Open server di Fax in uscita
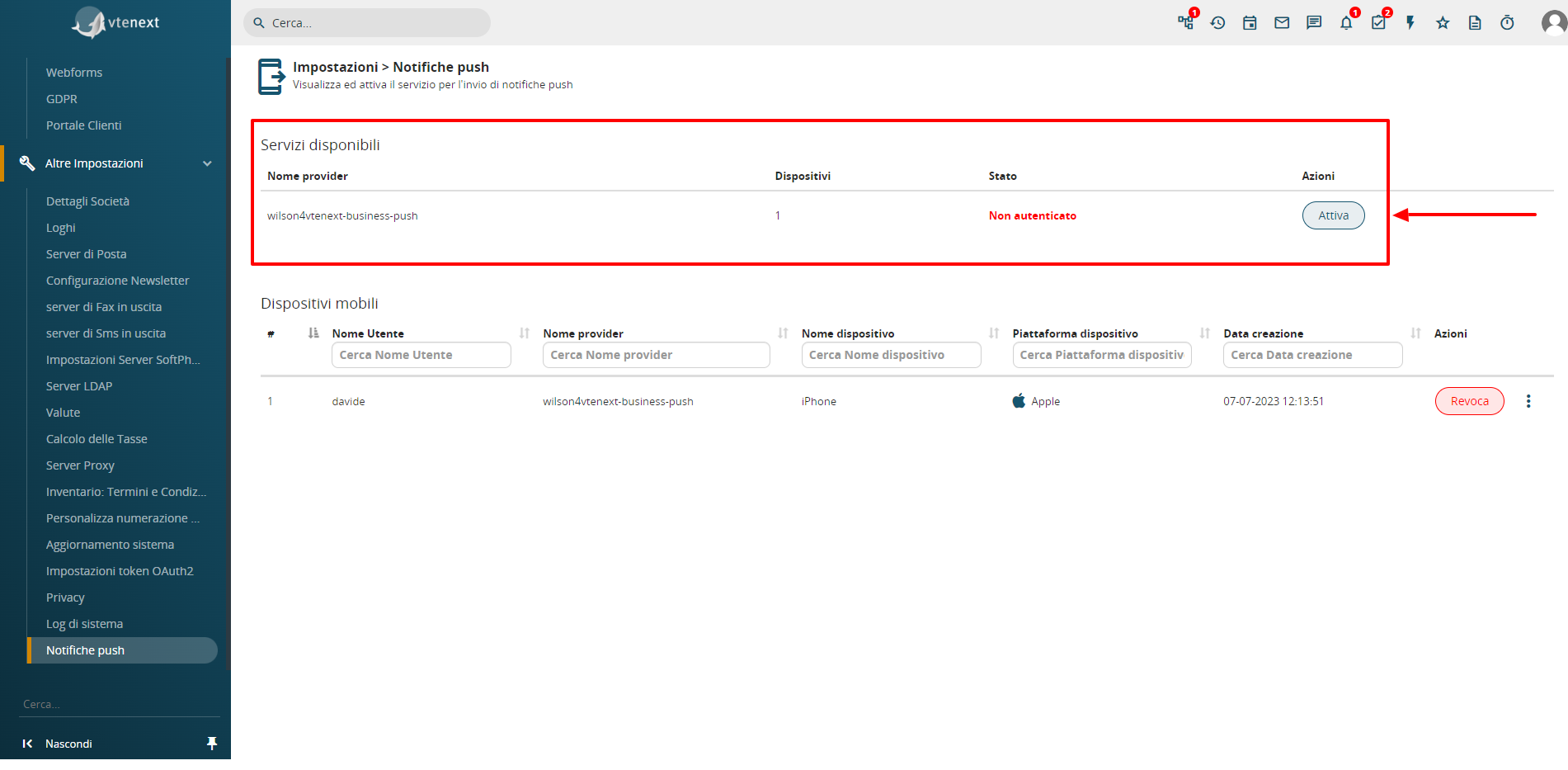 click(x=104, y=307)
